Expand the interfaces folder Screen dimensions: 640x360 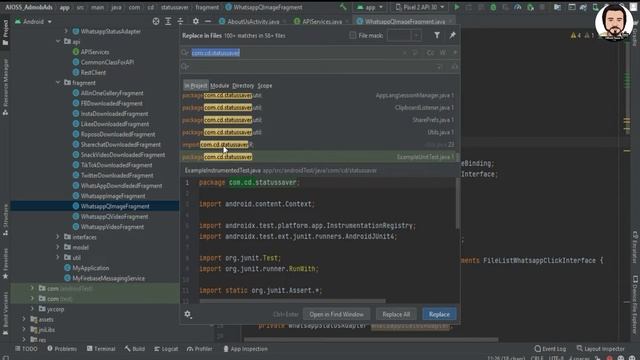[x=58, y=237]
